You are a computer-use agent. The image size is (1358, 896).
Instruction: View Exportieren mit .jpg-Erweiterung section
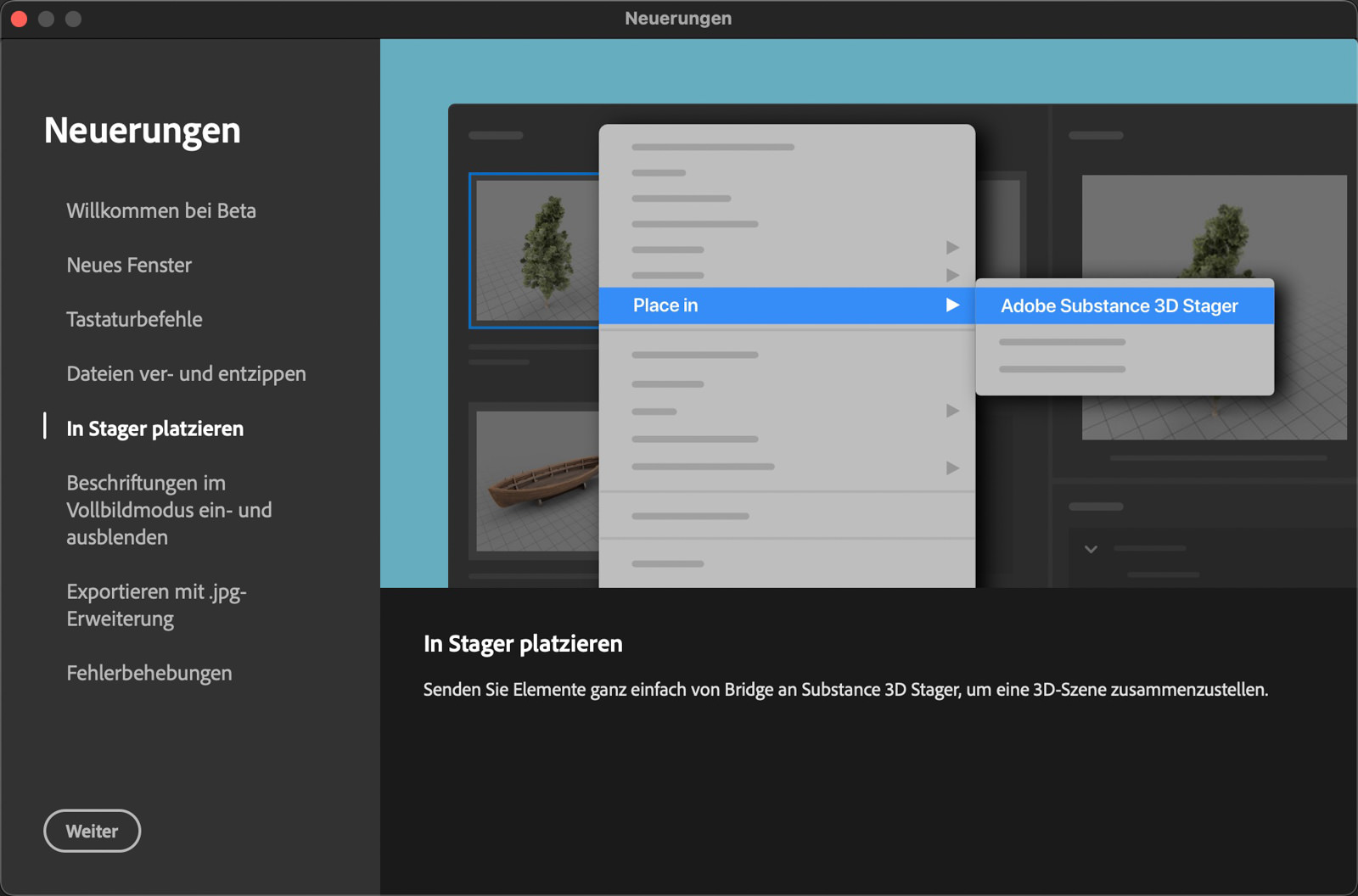[156, 605]
